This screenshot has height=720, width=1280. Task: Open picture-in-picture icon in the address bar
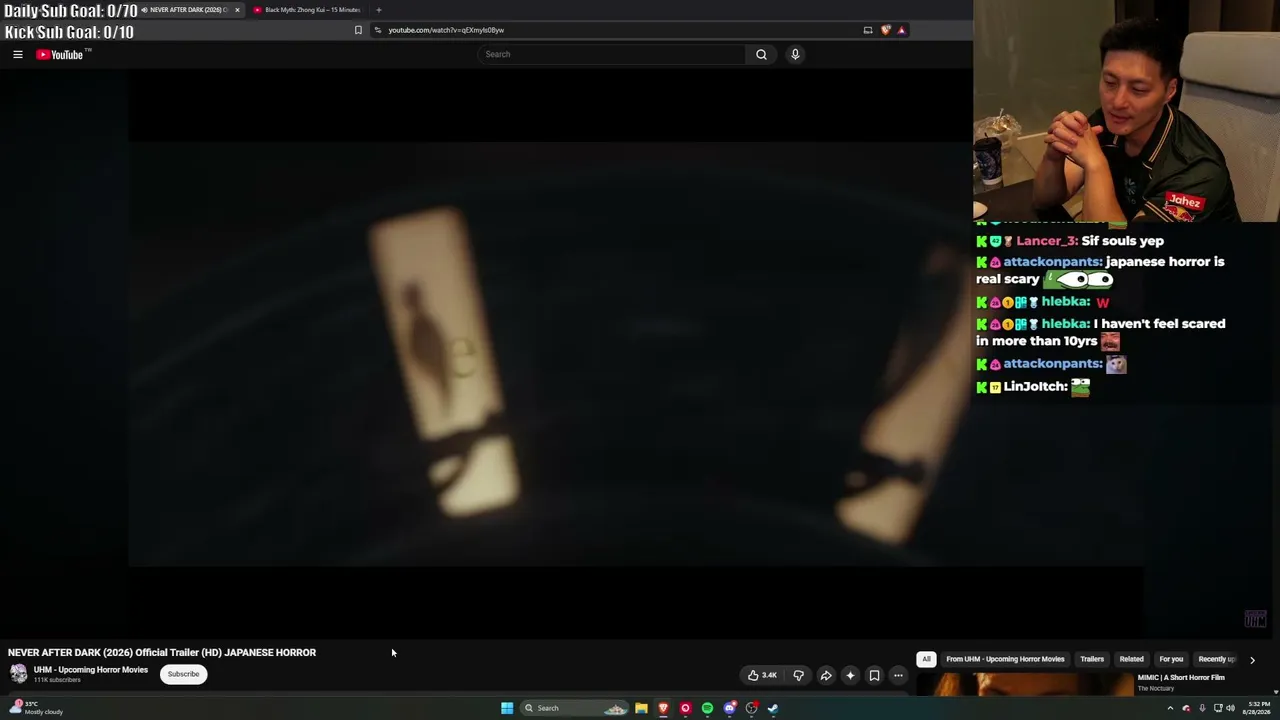pos(868,30)
